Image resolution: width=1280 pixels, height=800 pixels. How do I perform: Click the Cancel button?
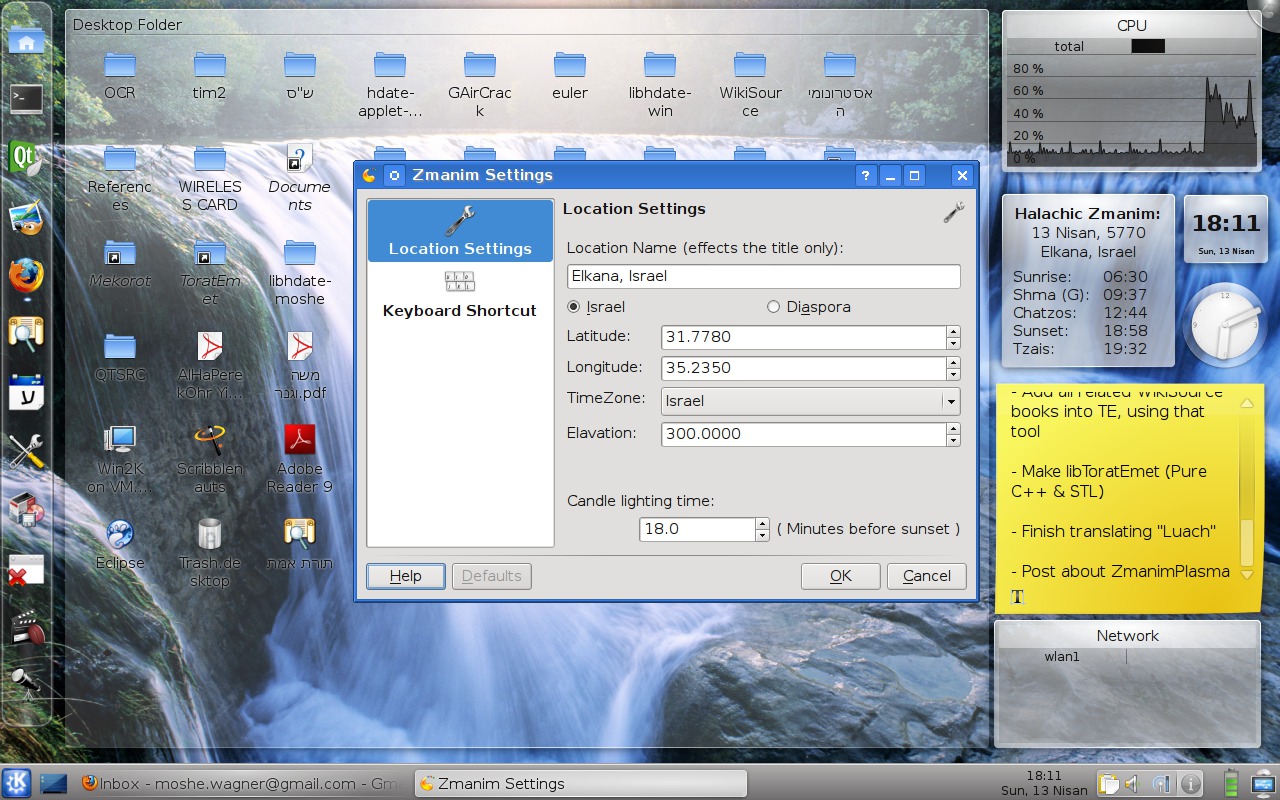coord(926,576)
